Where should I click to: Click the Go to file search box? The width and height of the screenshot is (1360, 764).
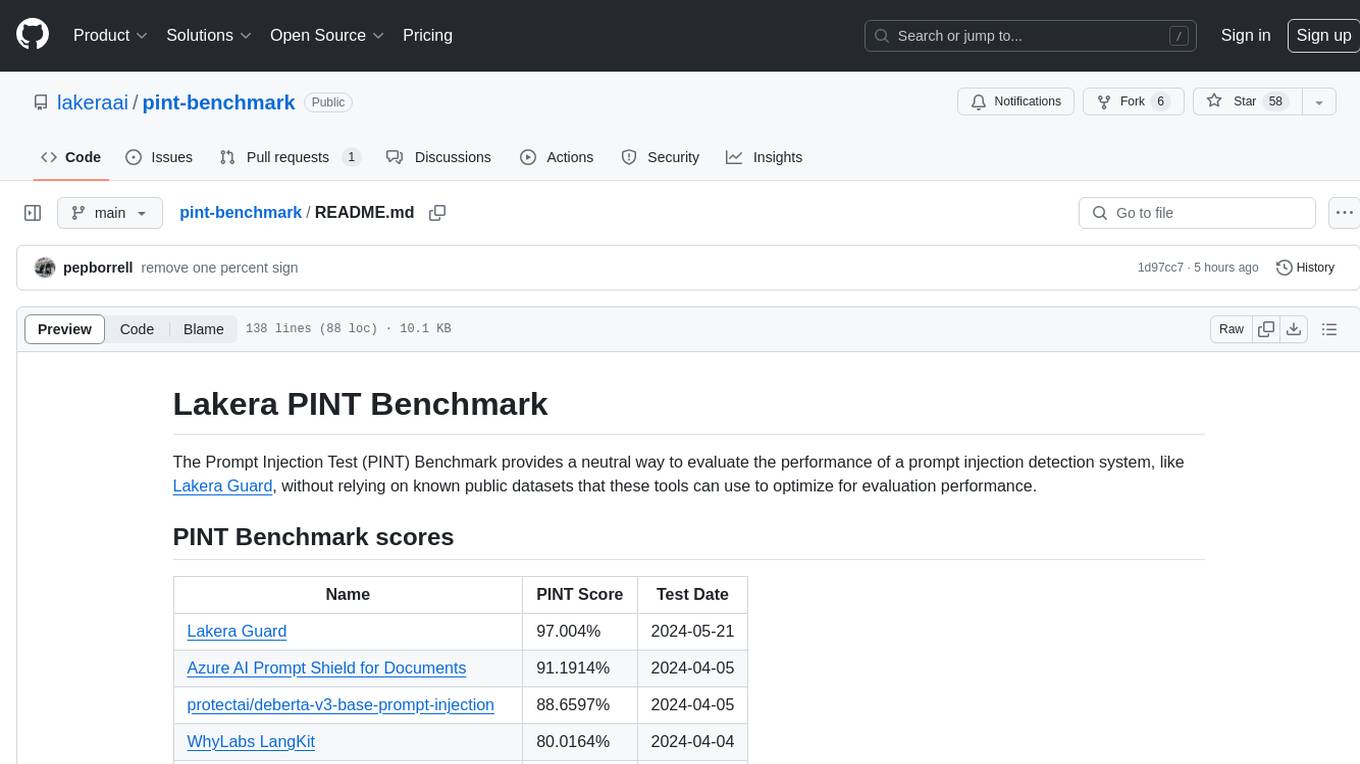[x=1197, y=213]
